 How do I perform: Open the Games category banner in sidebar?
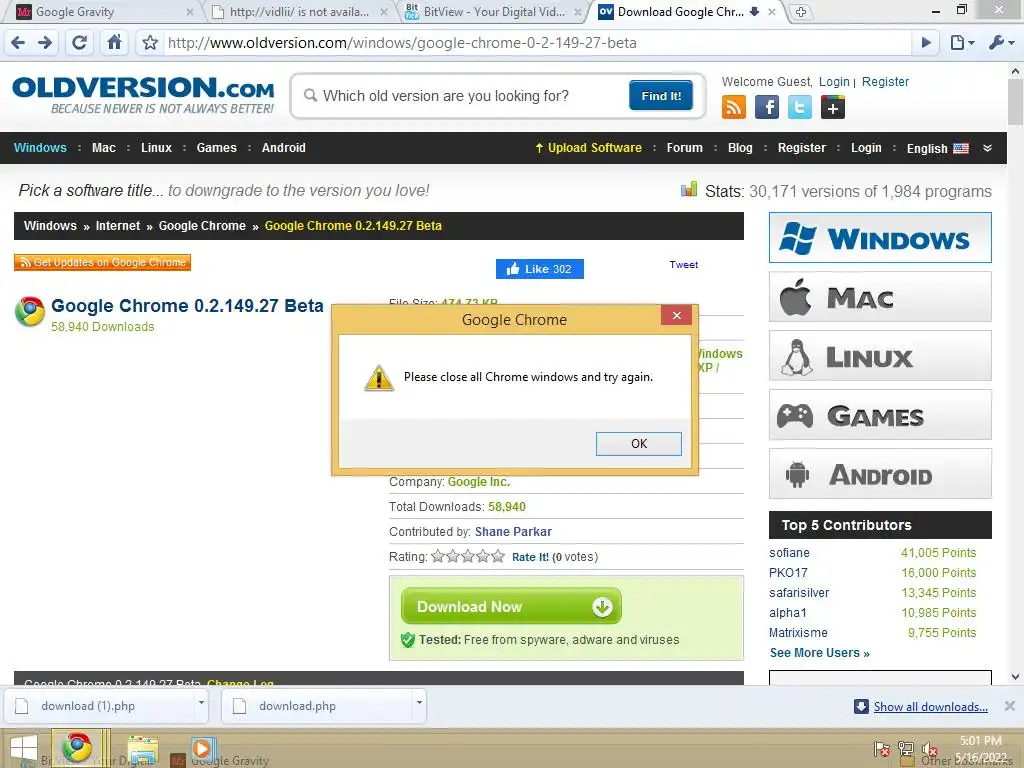point(880,415)
